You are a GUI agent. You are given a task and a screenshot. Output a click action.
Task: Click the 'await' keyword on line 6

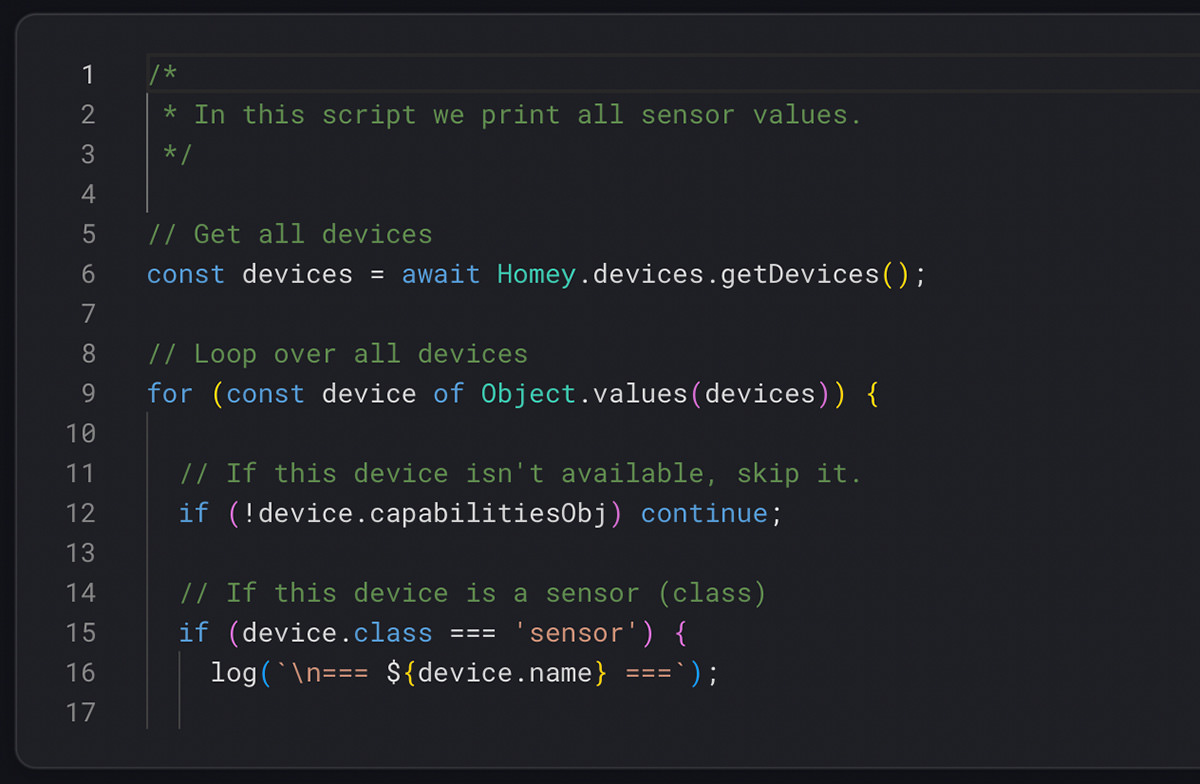pos(441,274)
